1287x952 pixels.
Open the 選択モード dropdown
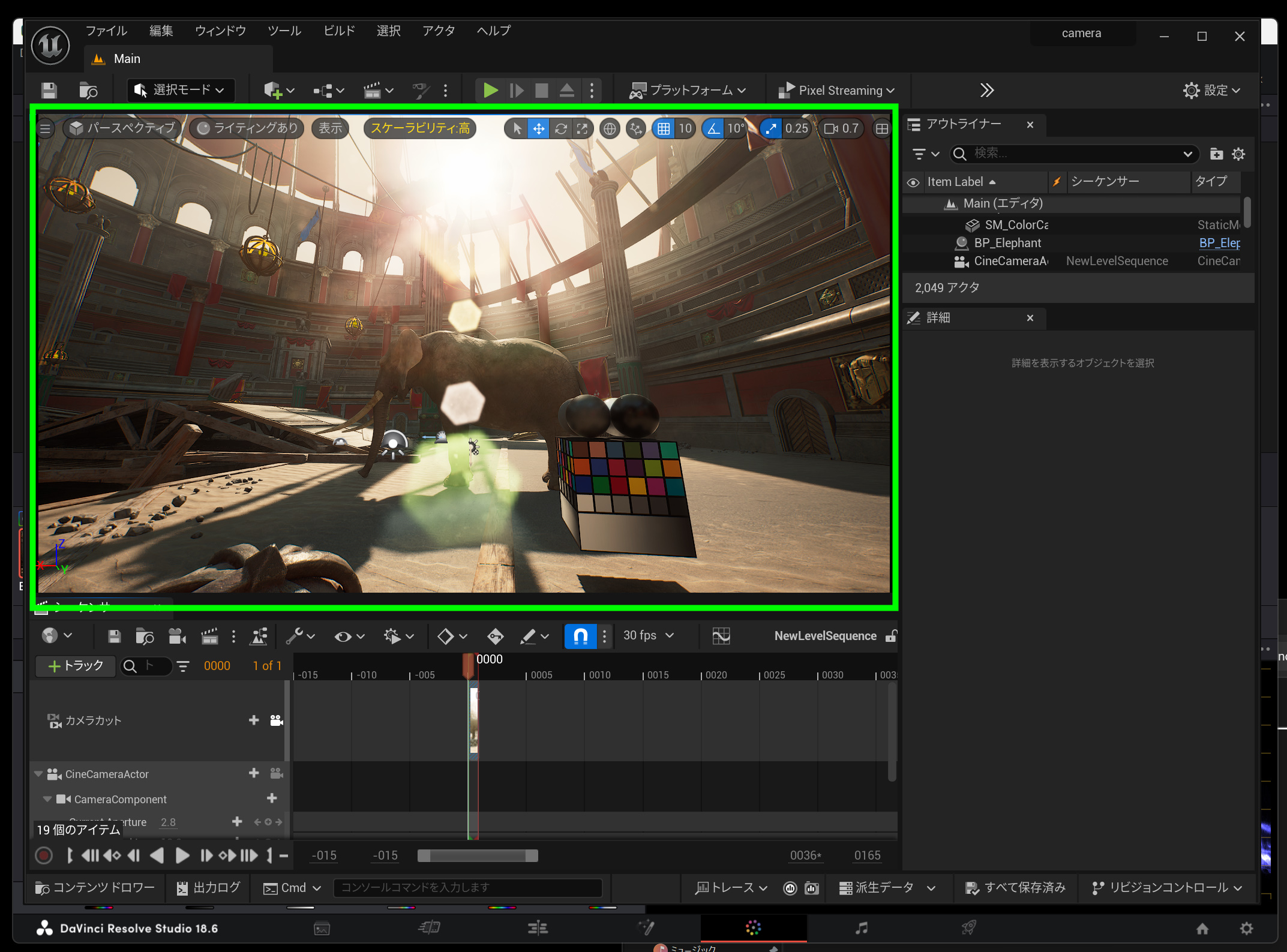pos(180,91)
